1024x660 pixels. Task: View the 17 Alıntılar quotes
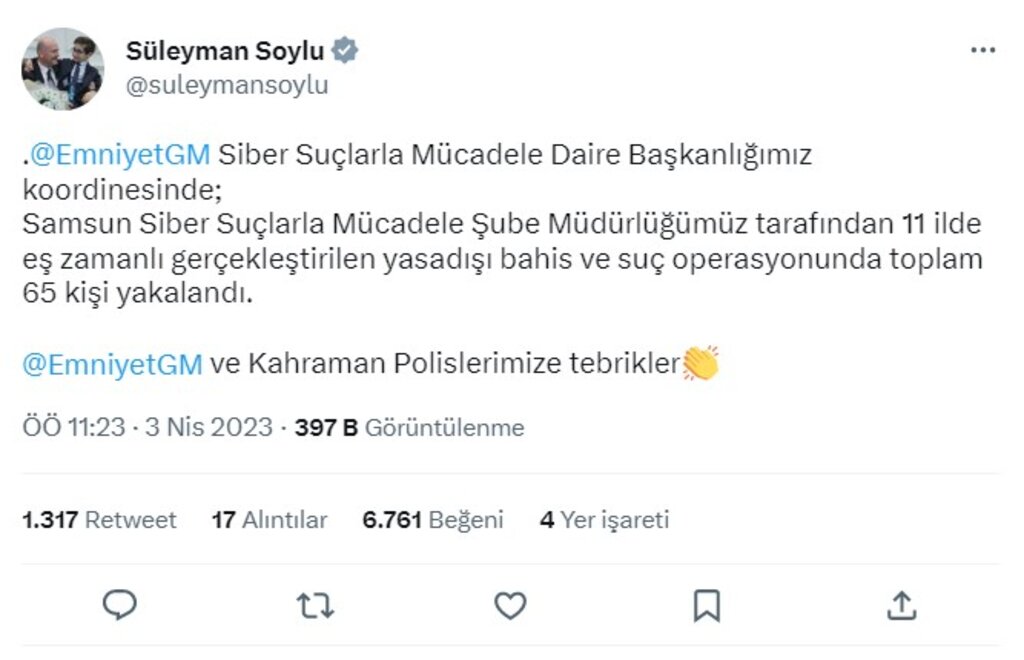click(x=269, y=520)
